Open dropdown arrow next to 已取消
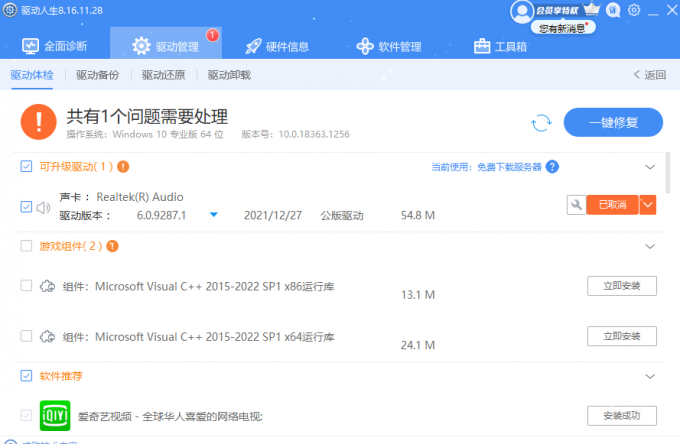Screen dimensions: 680x444 tap(648, 205)
